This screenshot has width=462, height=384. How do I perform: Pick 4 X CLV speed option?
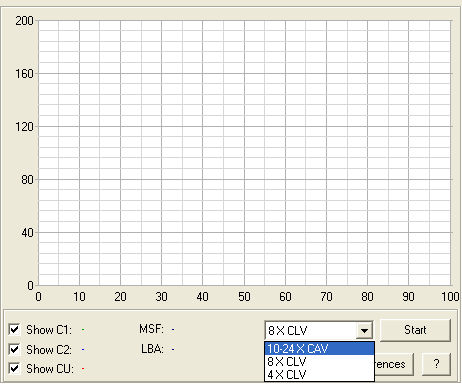319,374
